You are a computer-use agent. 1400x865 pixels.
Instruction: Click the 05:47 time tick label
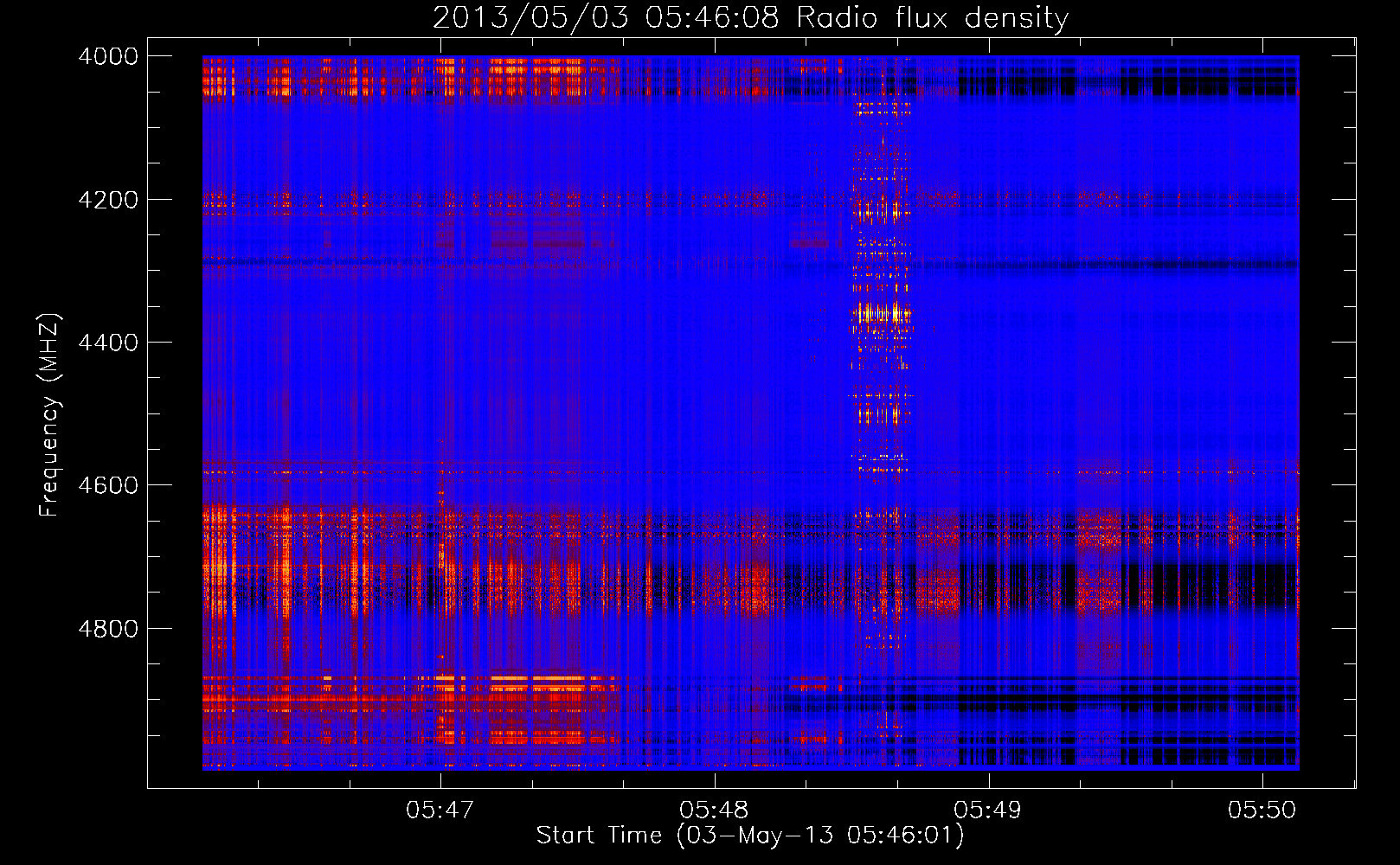tap(440, 811)
